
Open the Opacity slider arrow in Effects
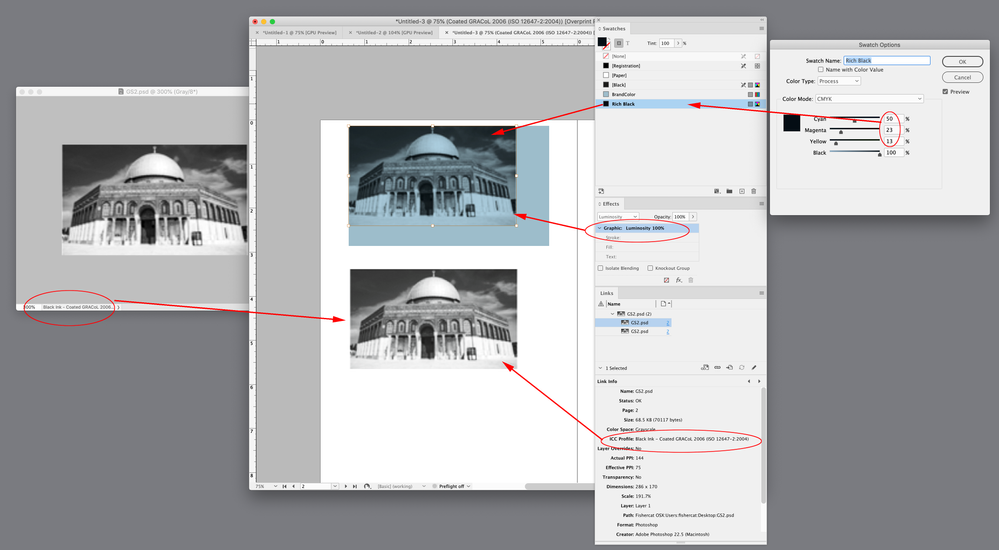693,217
